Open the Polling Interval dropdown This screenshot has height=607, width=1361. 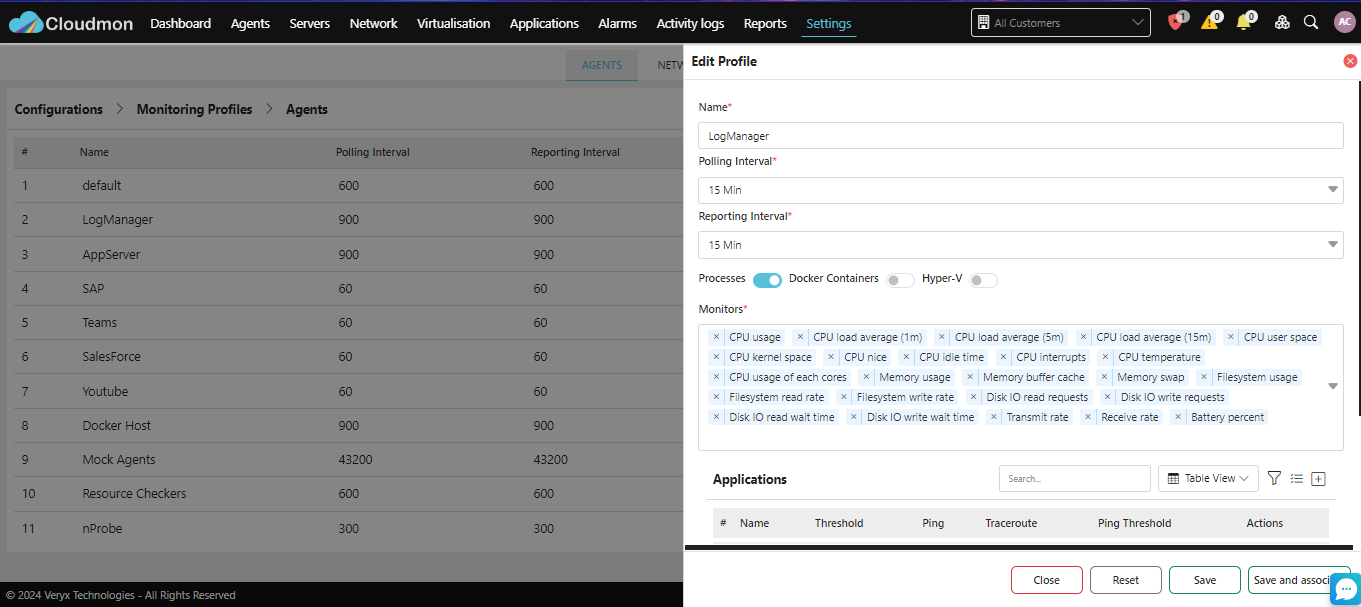pos(1021,190)
